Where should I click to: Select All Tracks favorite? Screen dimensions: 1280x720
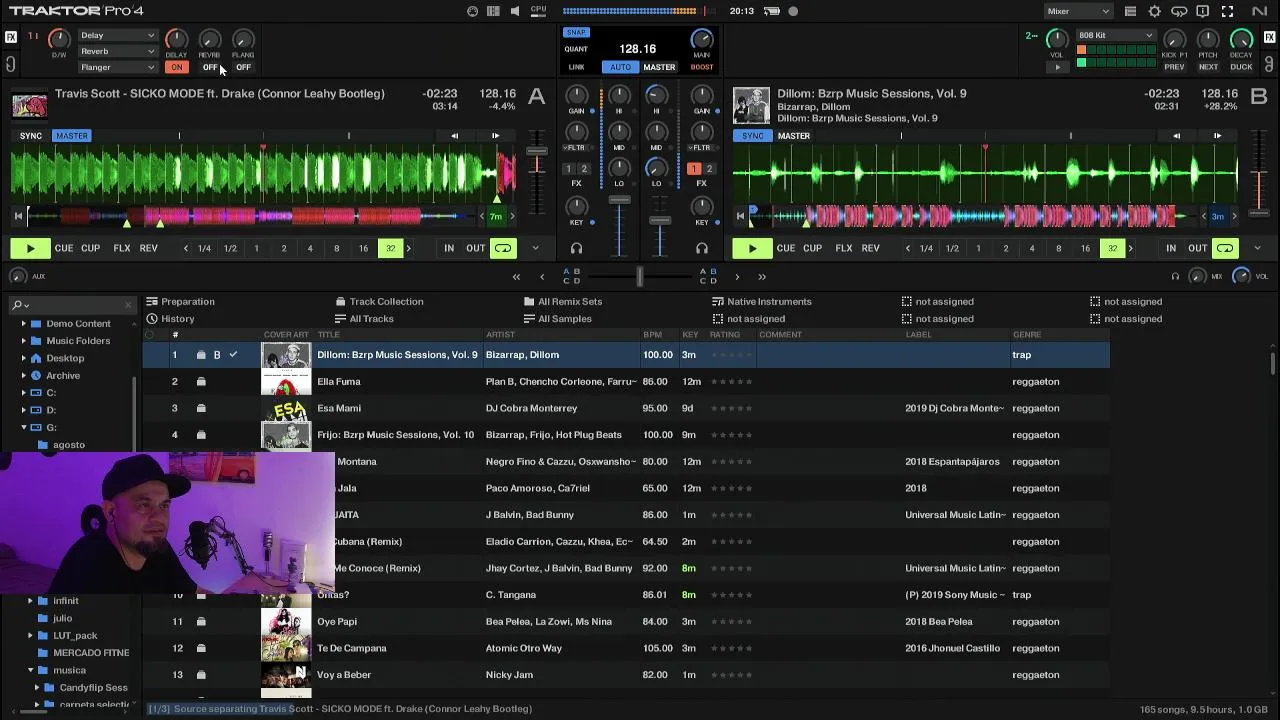[x=364, y=319]
